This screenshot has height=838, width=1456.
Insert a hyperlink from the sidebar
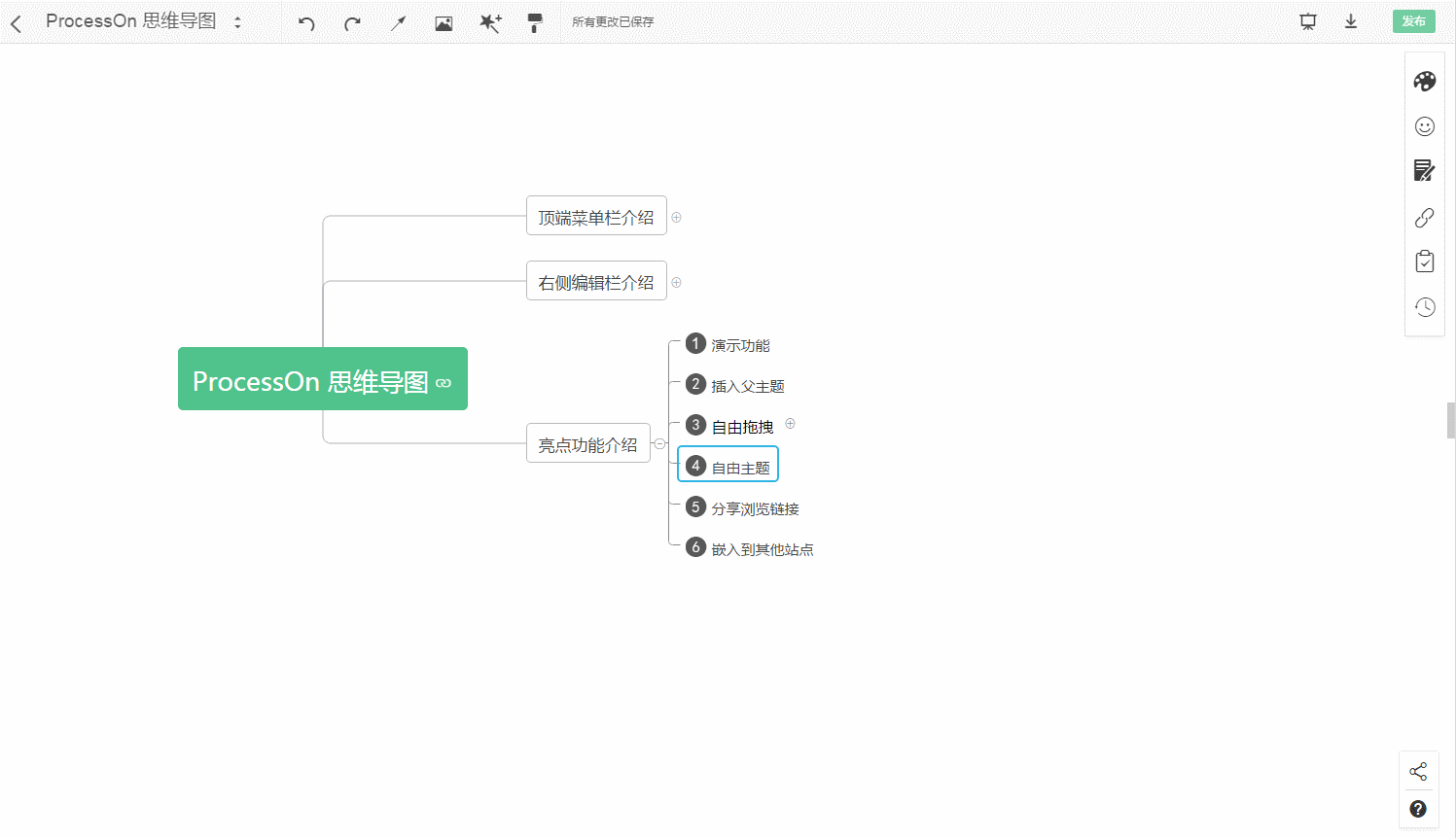tap(1424, 217)
